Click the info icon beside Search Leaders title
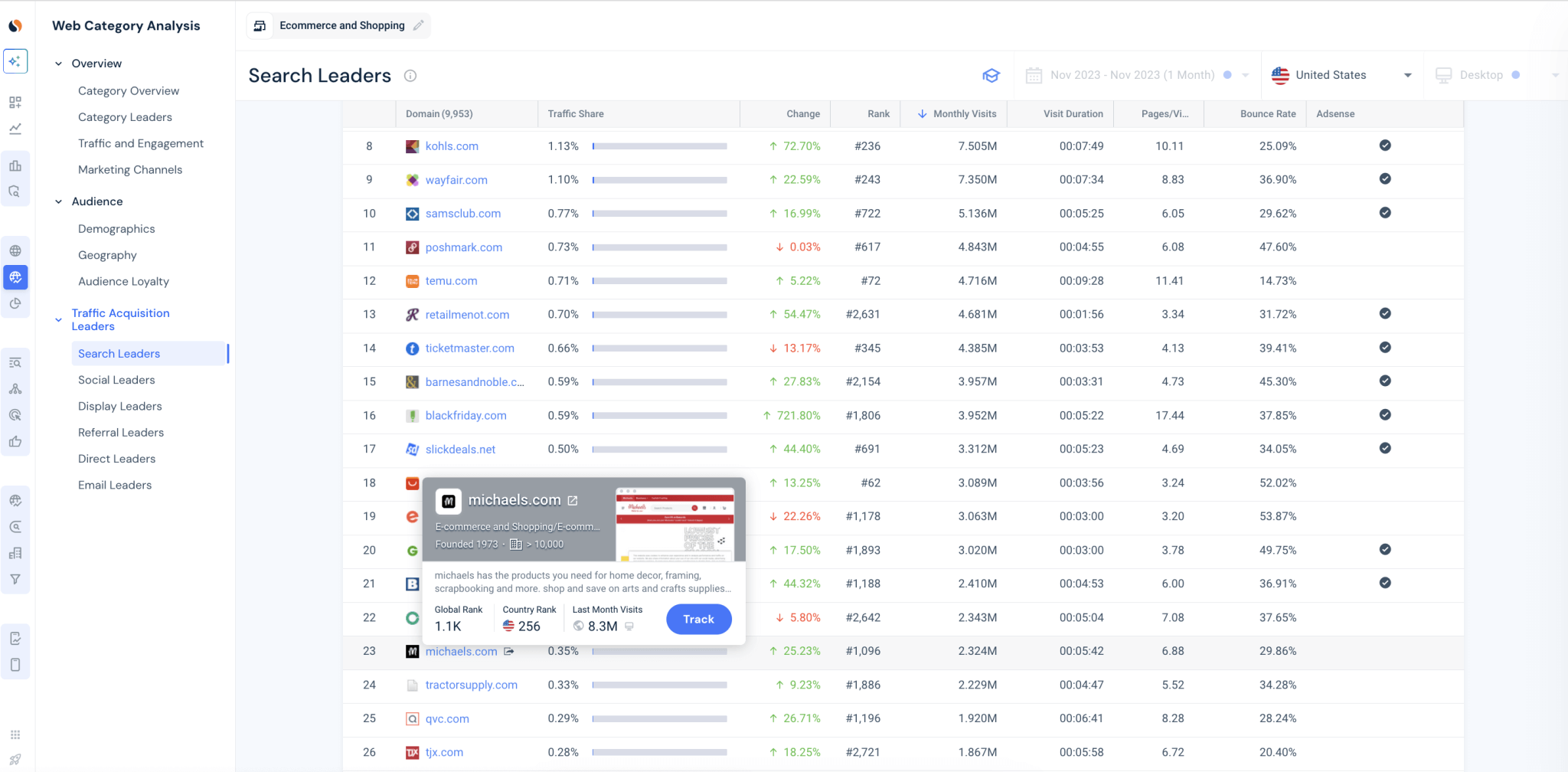Screen dimensions: 1568x772 point(410,76)
